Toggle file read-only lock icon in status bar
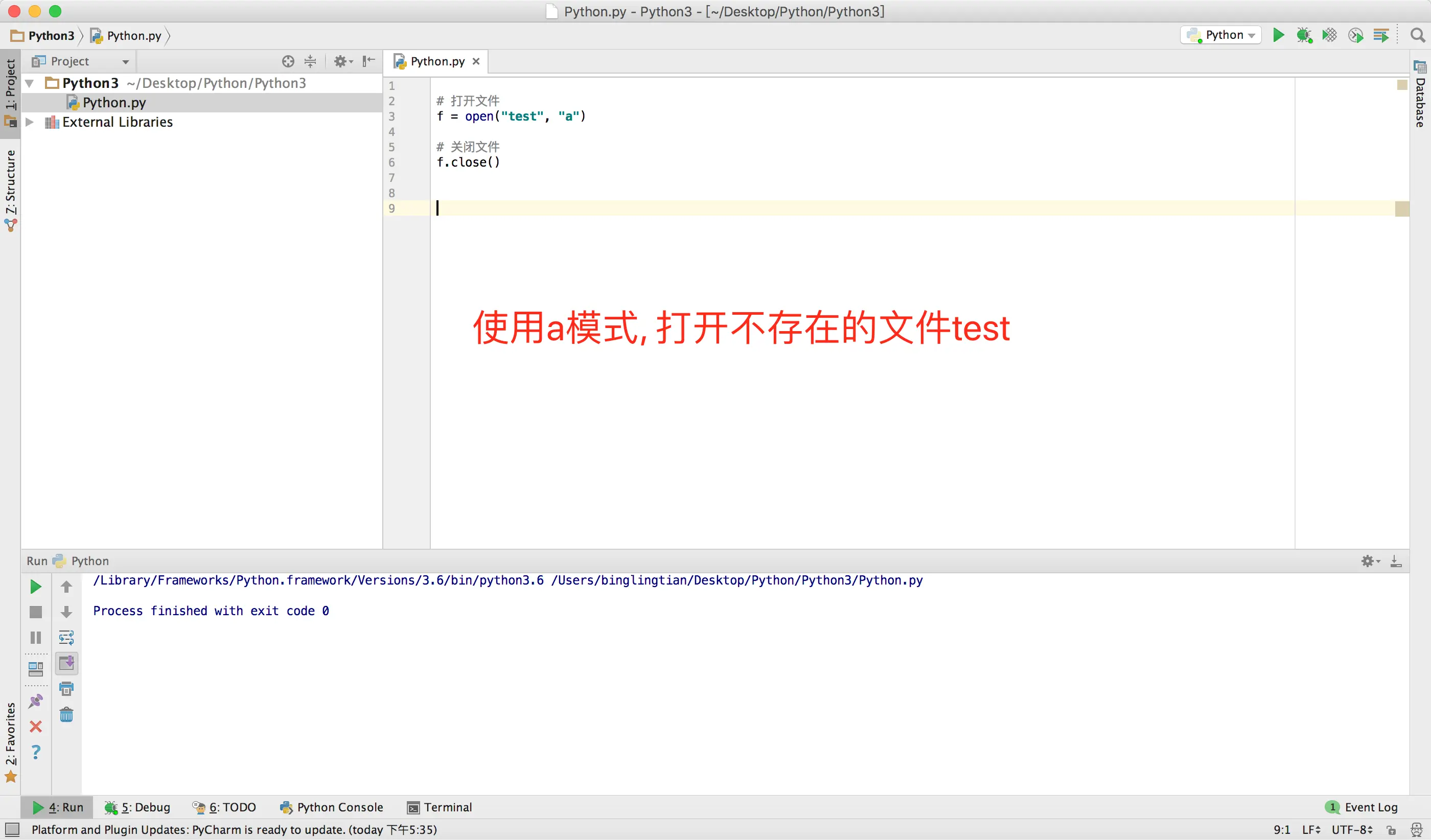The image size is (1431, 840). pyautogui.click(x=1391, y=830)
